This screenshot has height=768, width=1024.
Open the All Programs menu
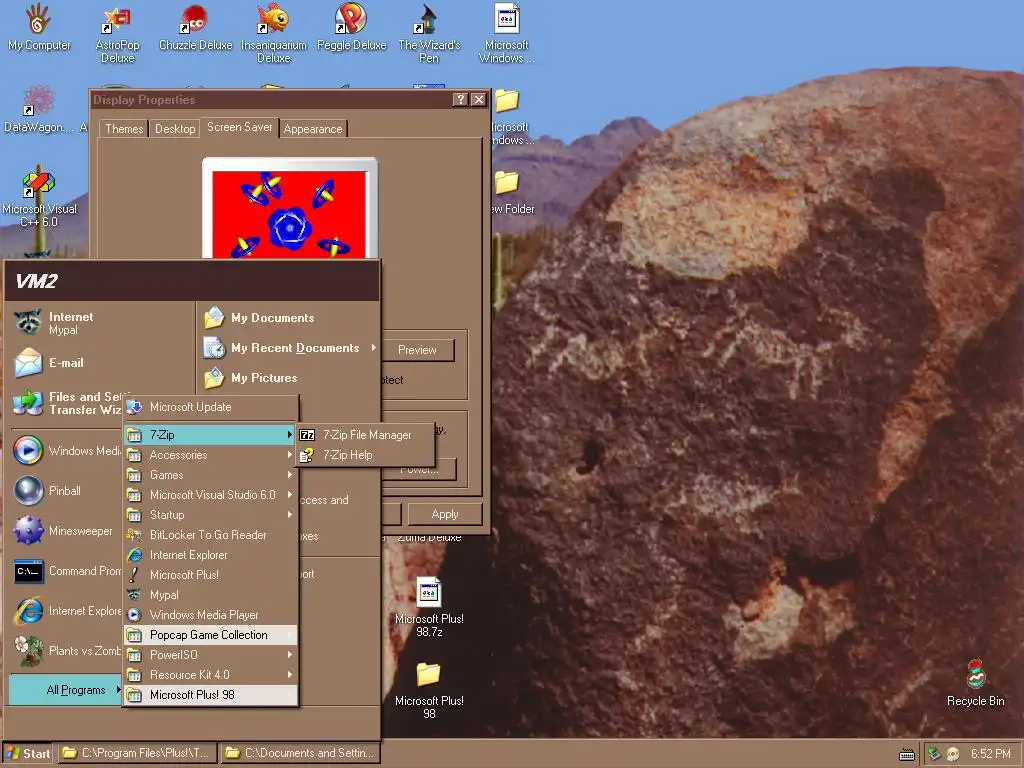pos(66,690)
